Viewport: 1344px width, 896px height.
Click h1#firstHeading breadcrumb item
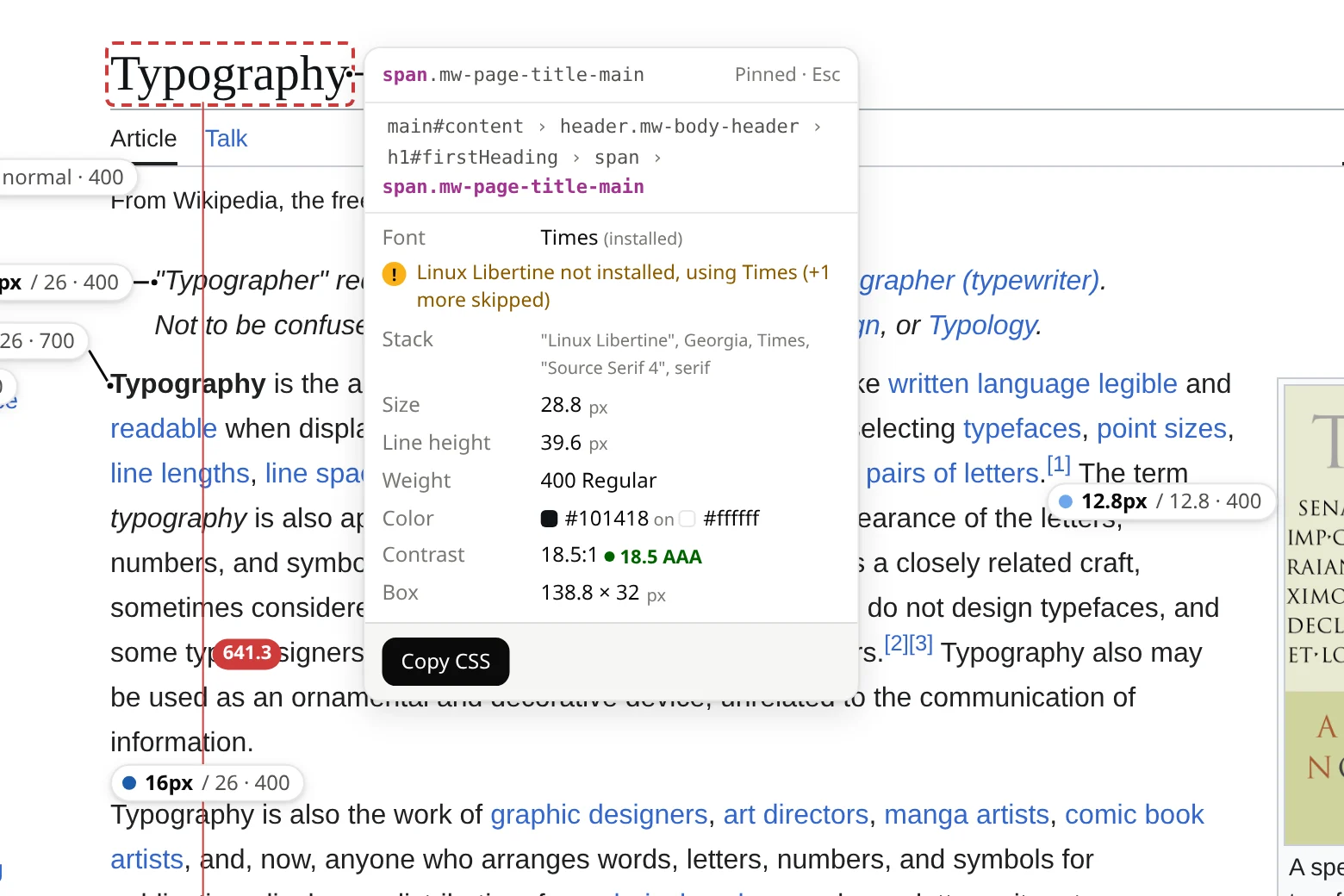pyautogui.click(x=472, y=158)
